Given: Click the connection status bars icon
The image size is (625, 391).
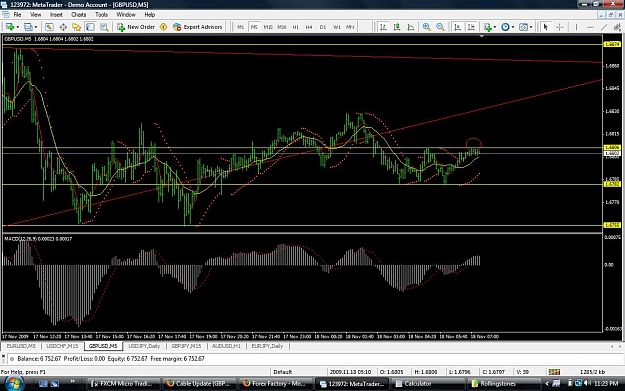Looking at the screenshot, I should [x=554, y=372].
